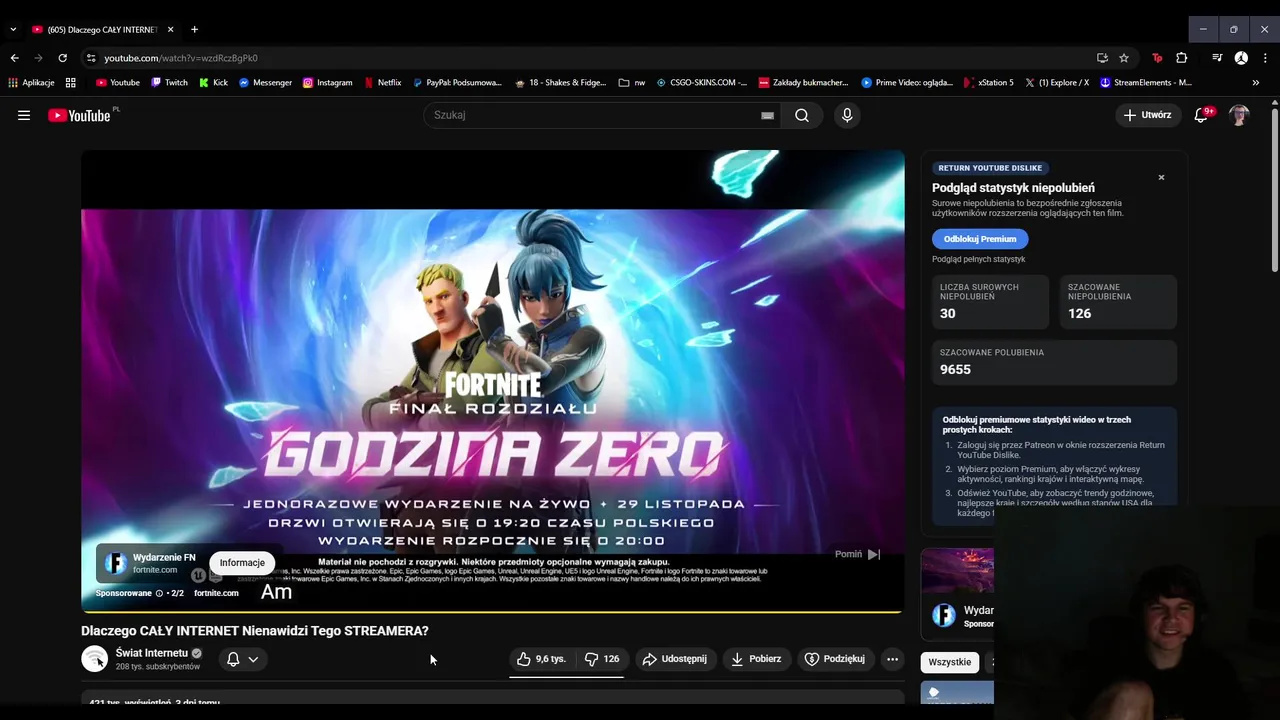Like the video with the thumbs up
The width and height of the screenshot is (1280, 720).
coord(541,659)
